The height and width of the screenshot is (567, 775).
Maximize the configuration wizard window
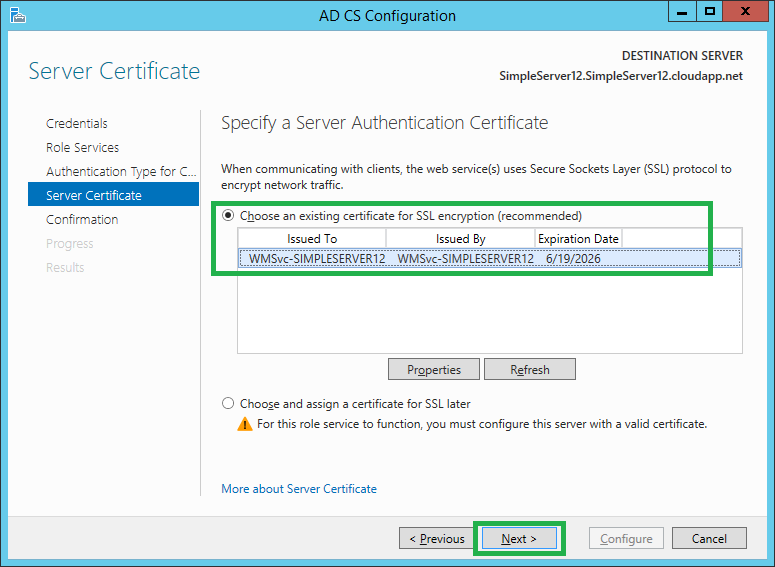coord(709,13)
